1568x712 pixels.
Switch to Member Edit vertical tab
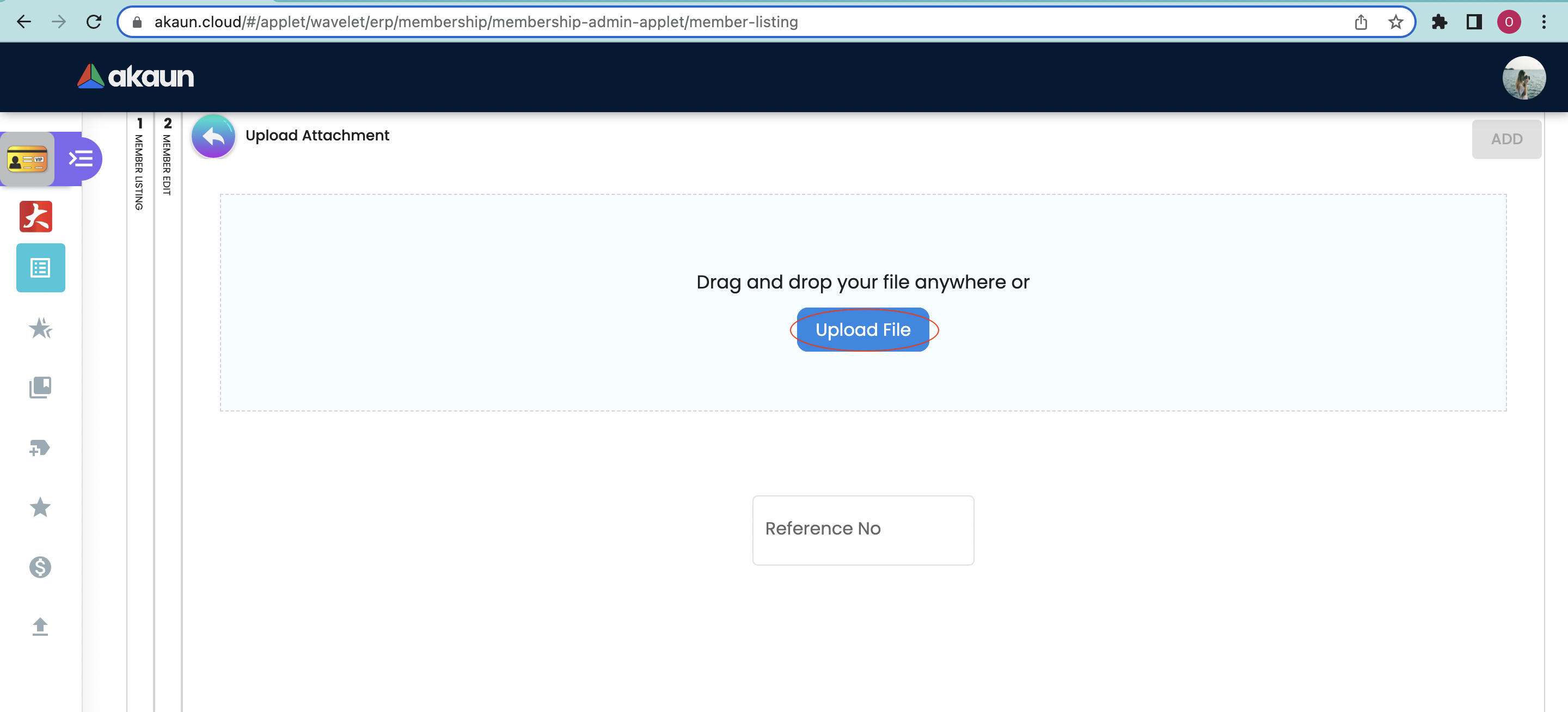[x=167, y=157]
